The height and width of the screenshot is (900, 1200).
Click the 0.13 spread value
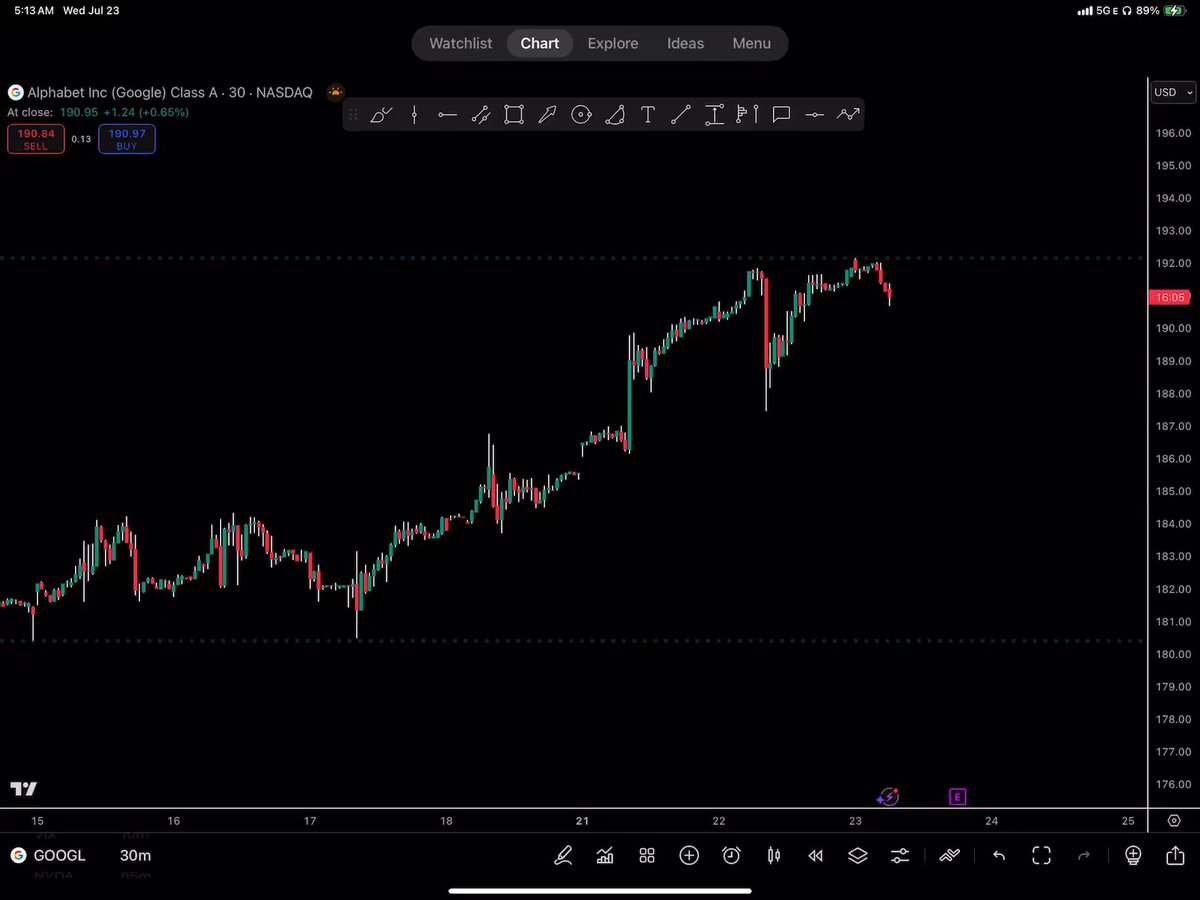pos(82,139)
